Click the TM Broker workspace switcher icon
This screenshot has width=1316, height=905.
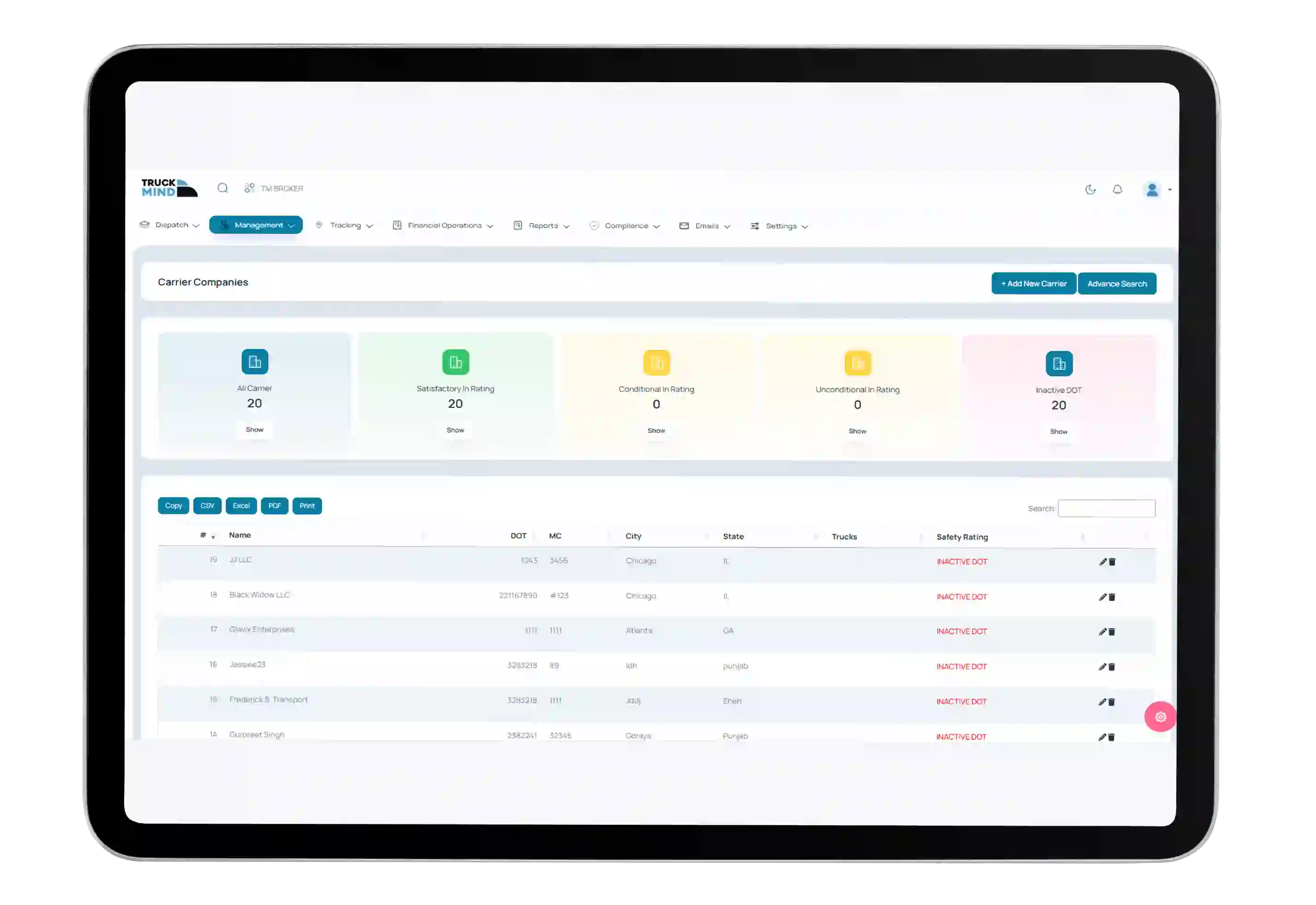(x=249, y=187)
